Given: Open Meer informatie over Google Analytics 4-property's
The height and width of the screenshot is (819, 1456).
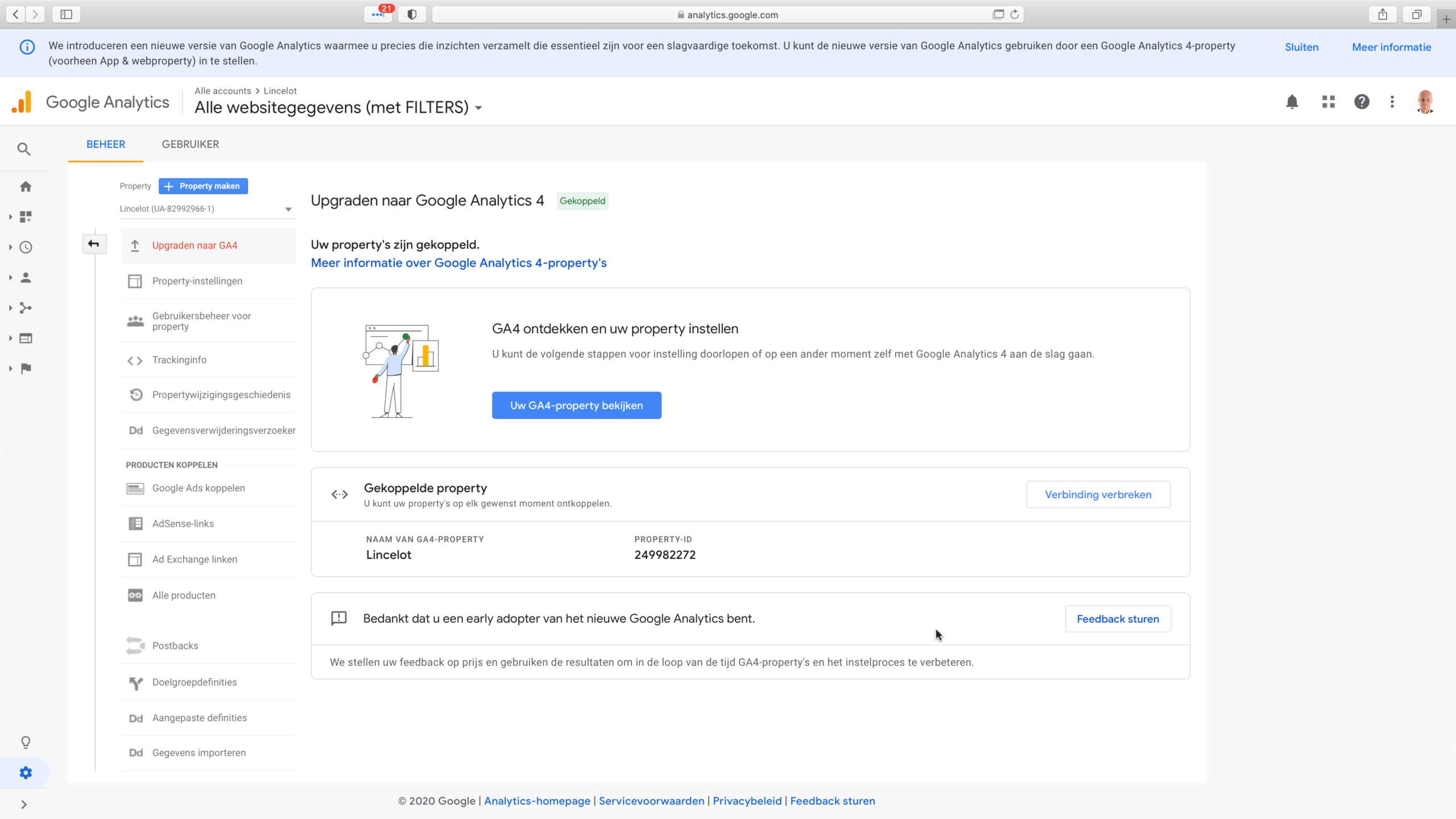Looking at the screenshot, I should pos(458,263).
